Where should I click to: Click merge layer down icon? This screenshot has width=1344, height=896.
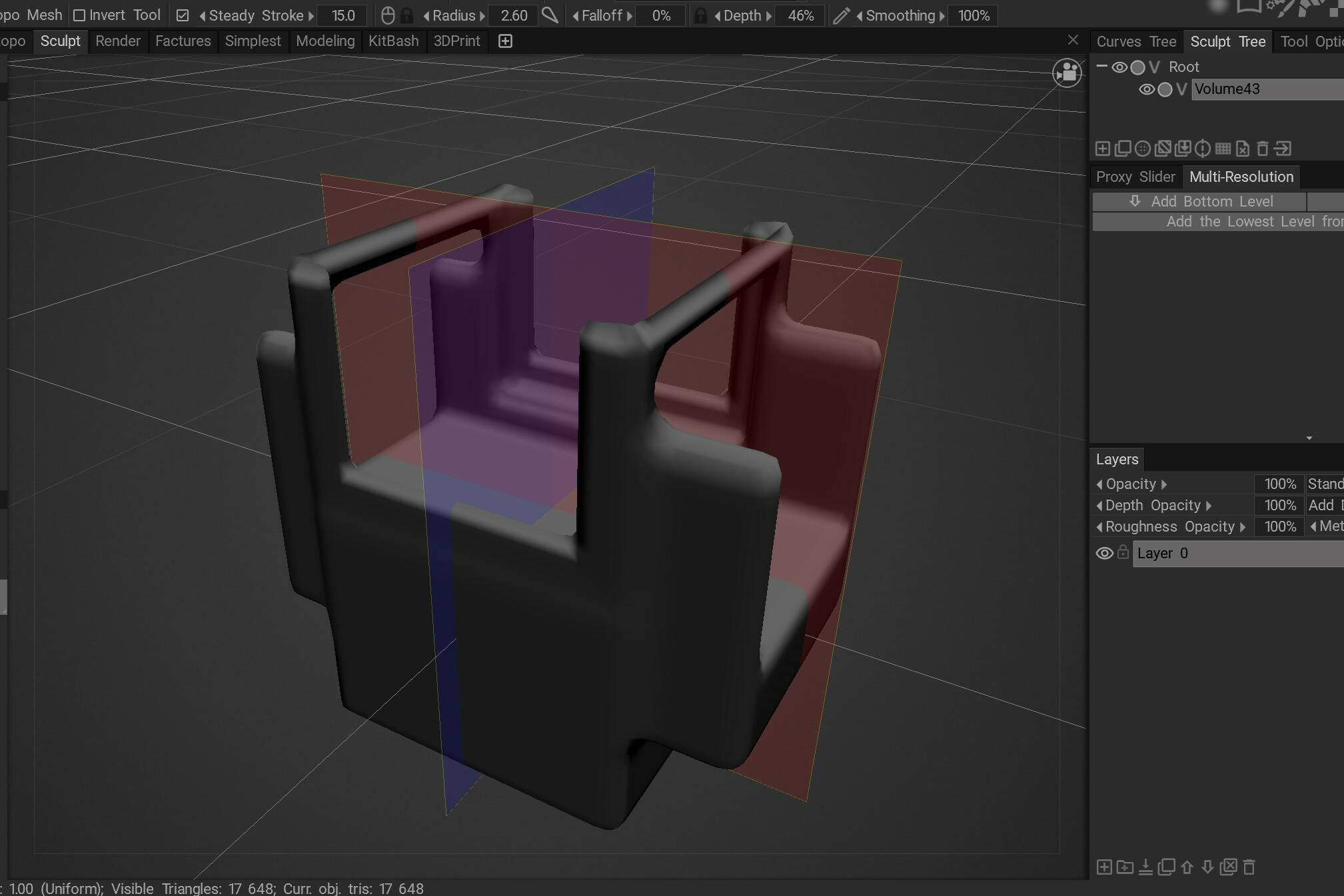[1145, 867]
